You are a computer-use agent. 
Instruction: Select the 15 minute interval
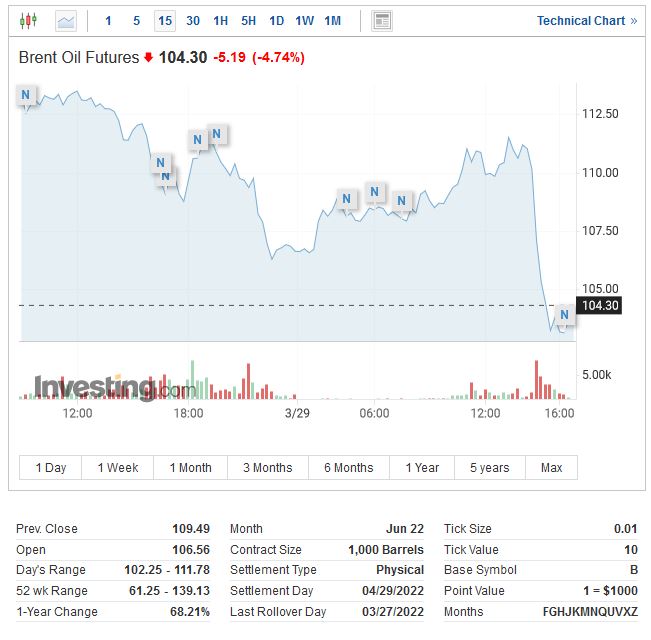(x=165, y=21)
